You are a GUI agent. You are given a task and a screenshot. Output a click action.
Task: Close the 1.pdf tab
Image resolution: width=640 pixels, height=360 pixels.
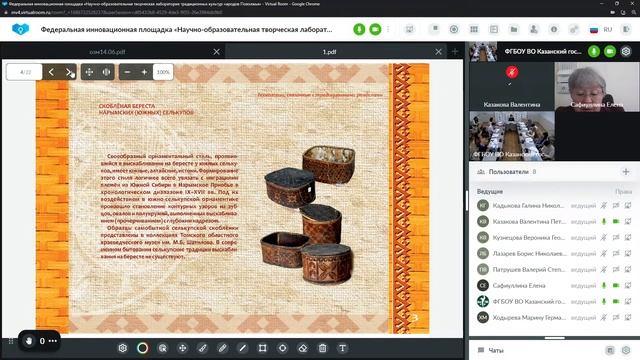tap(438, 52)
